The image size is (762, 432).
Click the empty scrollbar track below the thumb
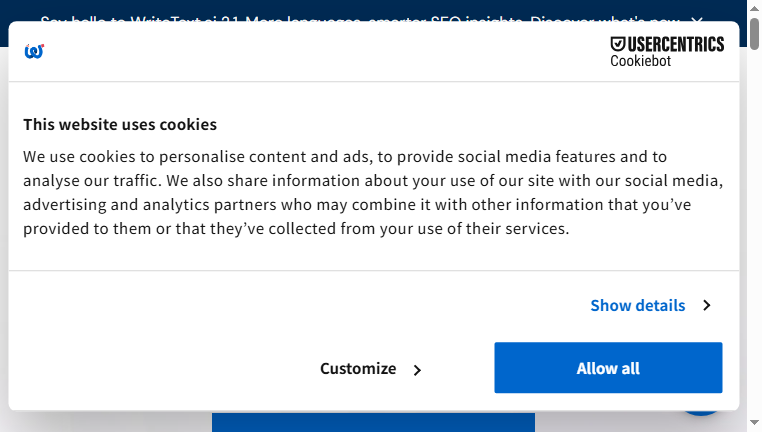pyautogui.click(x=754, y=233)
